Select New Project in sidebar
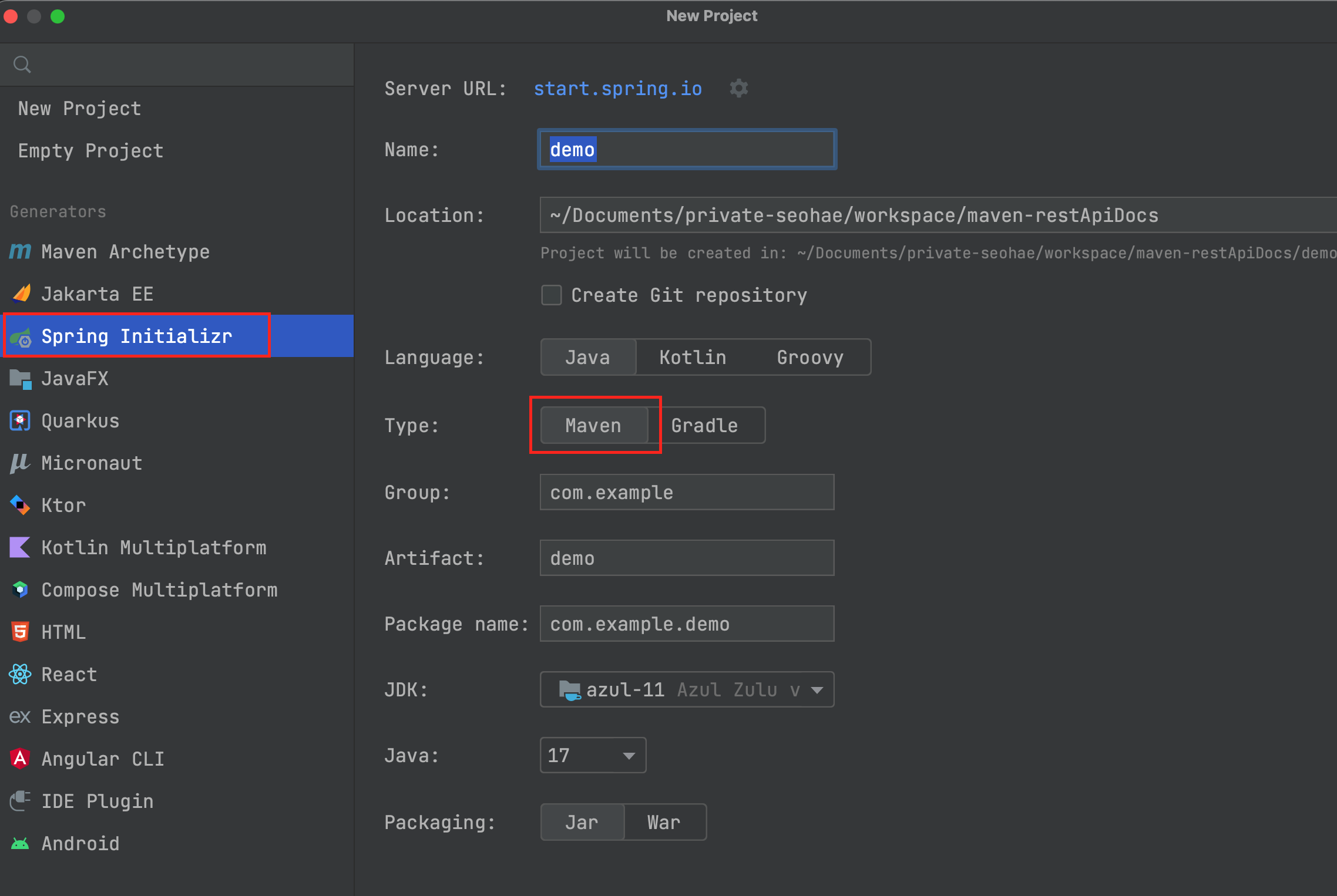This screenshot has width=1337, height=896. click(x=79, y=109)
